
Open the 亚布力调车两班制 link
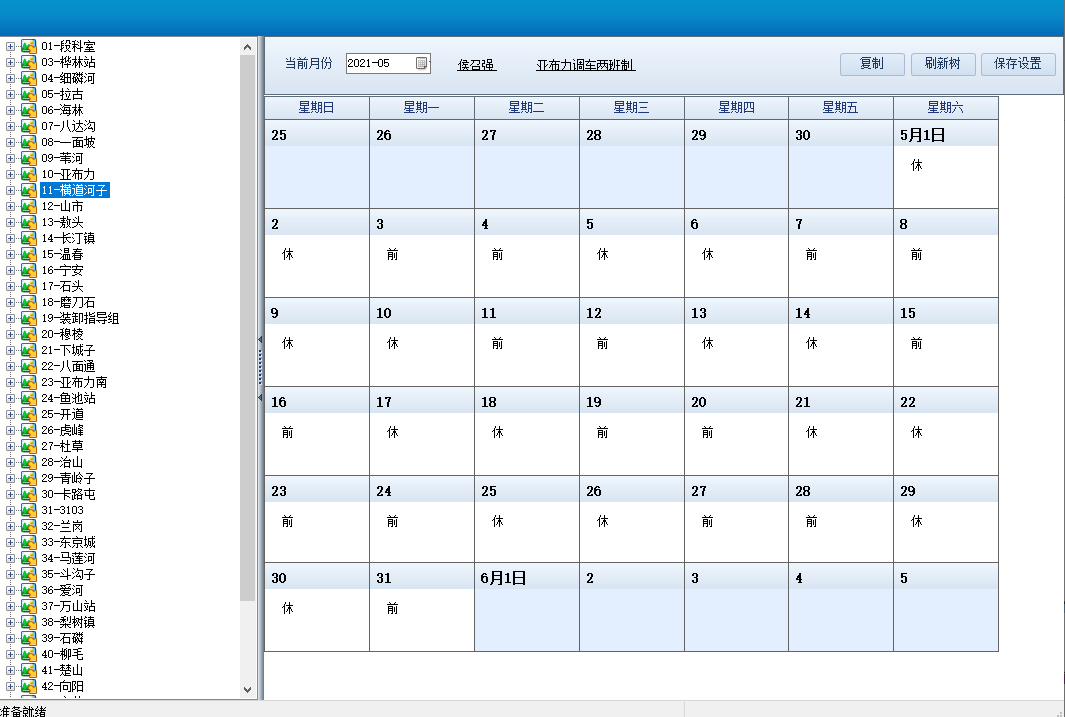[x=585, y=65]
